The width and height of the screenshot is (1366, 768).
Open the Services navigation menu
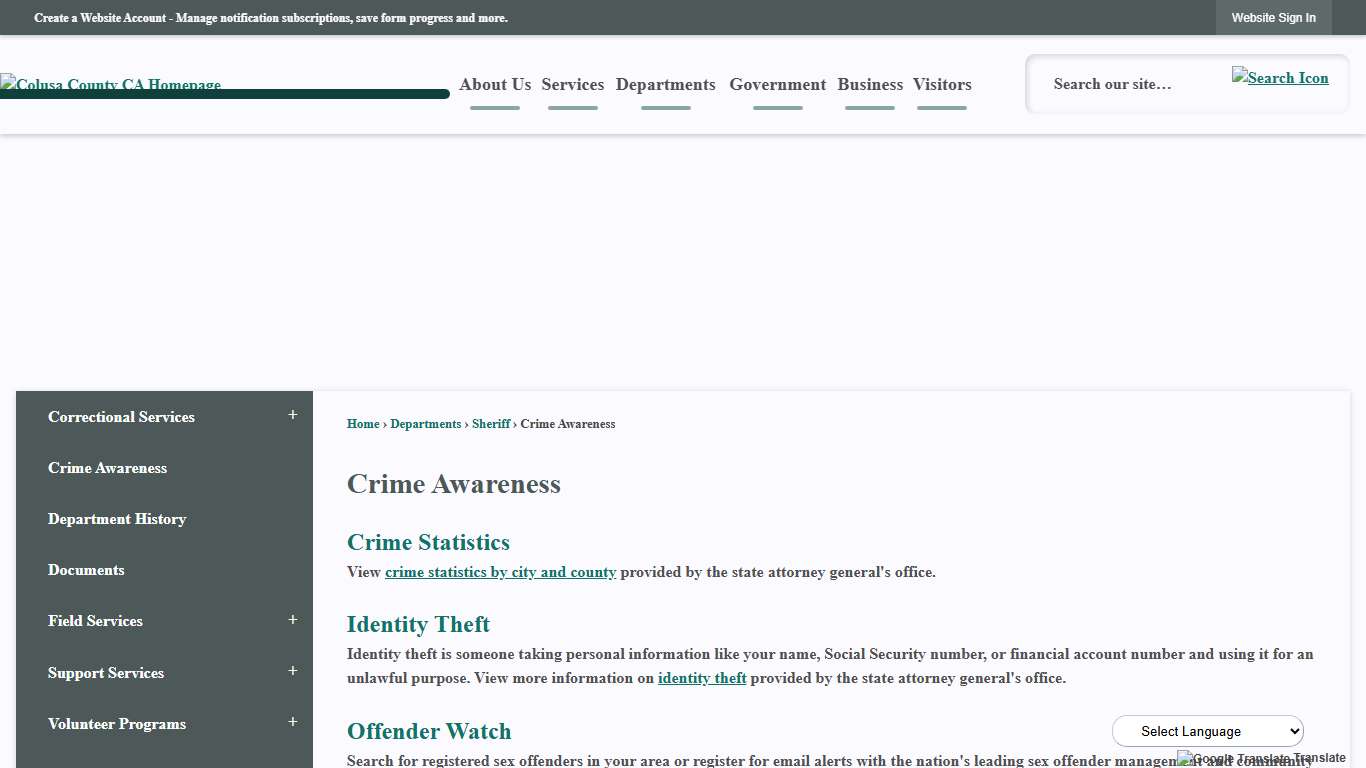[x=572, y=85]
